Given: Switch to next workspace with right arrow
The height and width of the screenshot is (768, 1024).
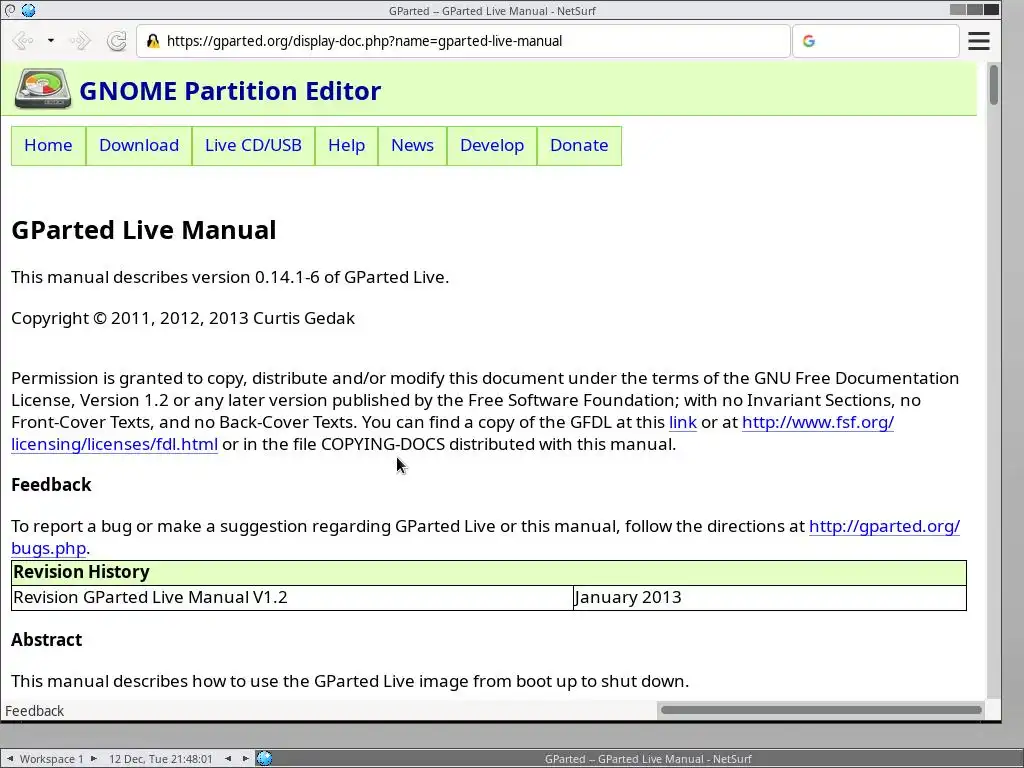Looking at the screenshot, I should [x=93, y=758].
